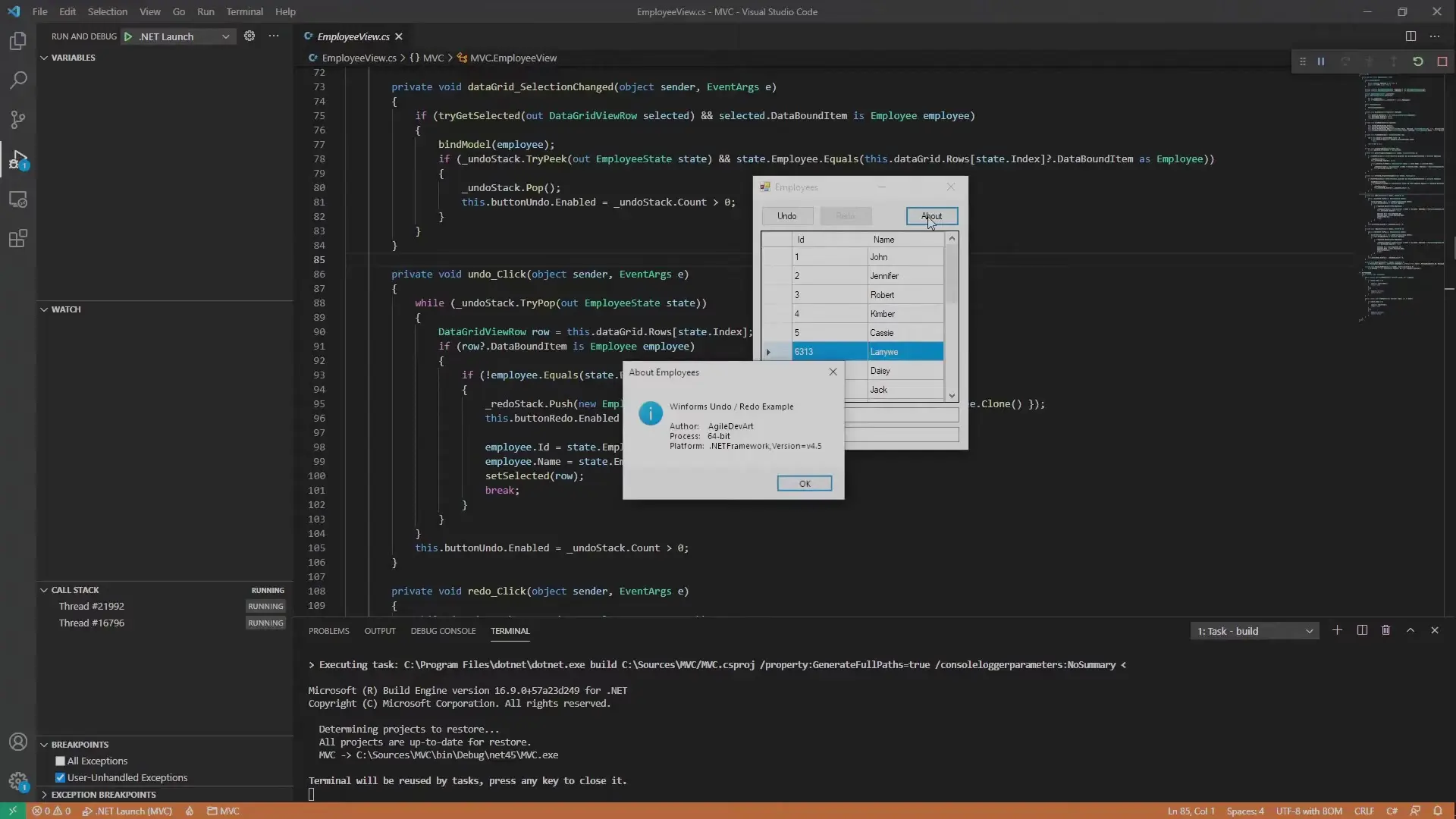Open the Edit menu

[67, 11]
